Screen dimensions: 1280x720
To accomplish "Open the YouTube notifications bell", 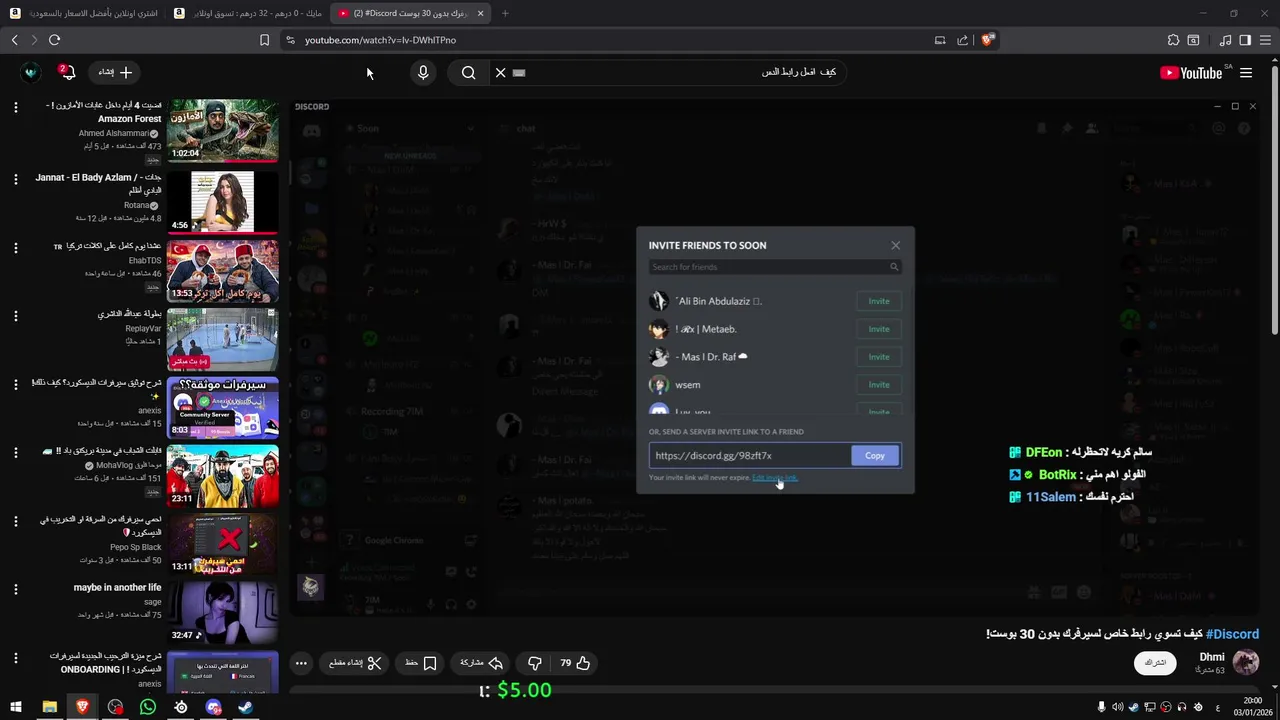I will point(67,72).
